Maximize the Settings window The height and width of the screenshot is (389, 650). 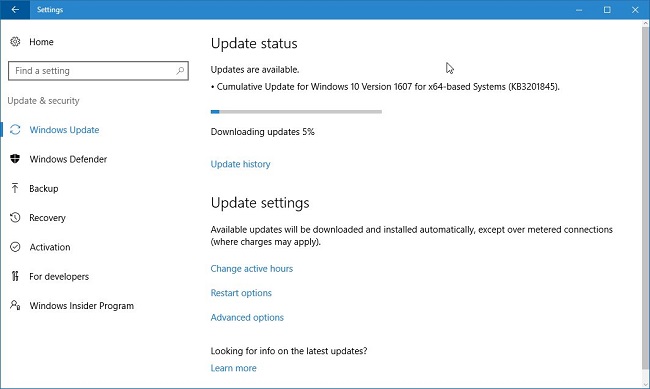point(607,10)
